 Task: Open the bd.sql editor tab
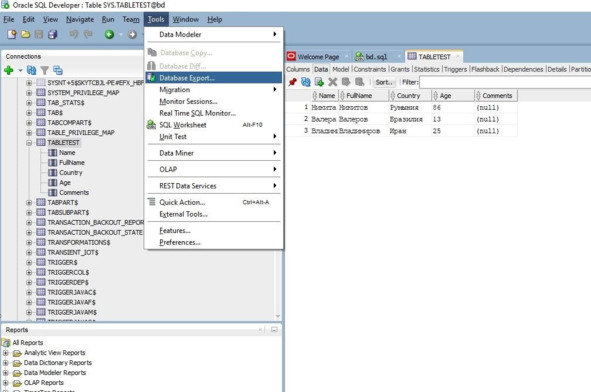tap(376, 57)
